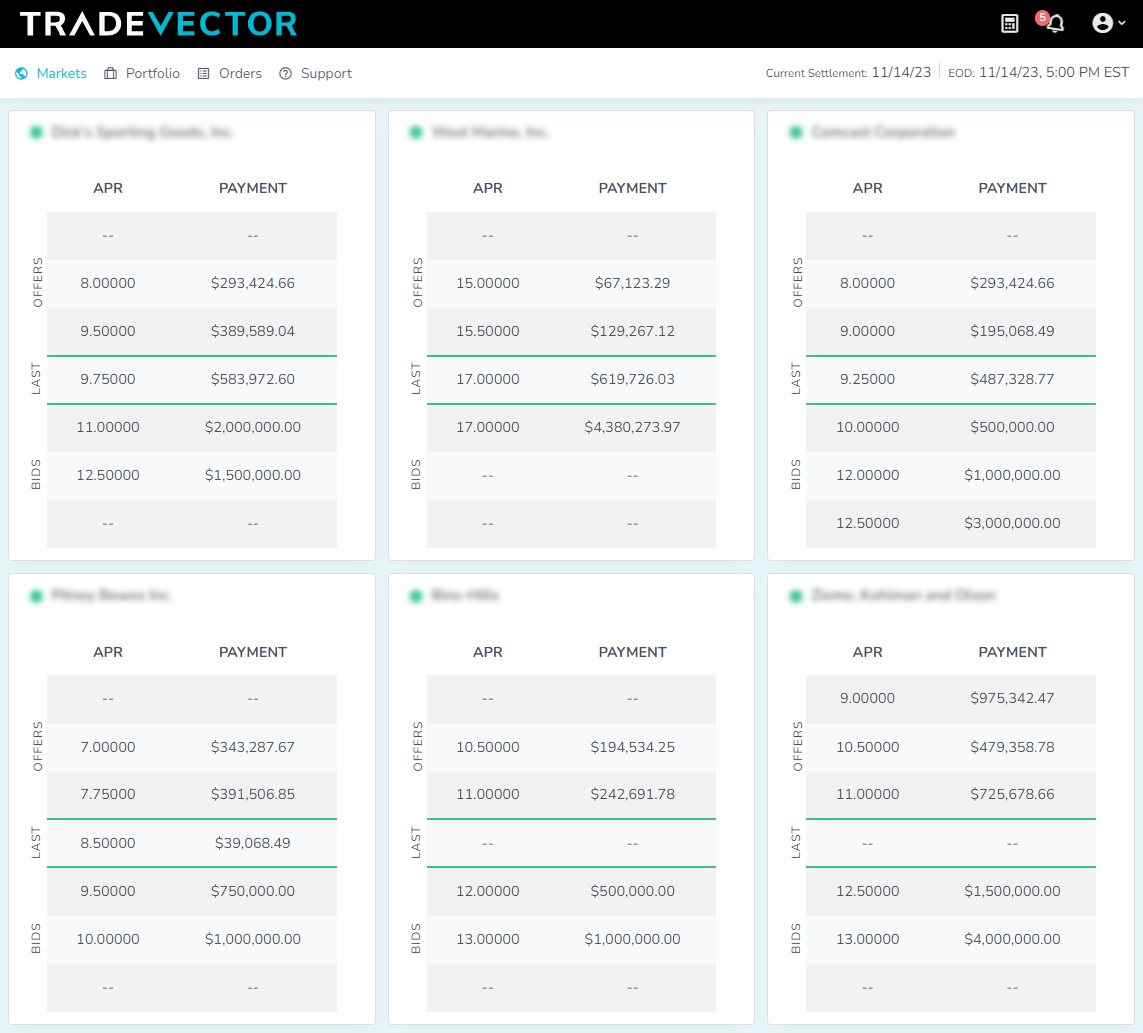
Task: Open the calculator icon in the header
Action: [x=1009, y=23]
